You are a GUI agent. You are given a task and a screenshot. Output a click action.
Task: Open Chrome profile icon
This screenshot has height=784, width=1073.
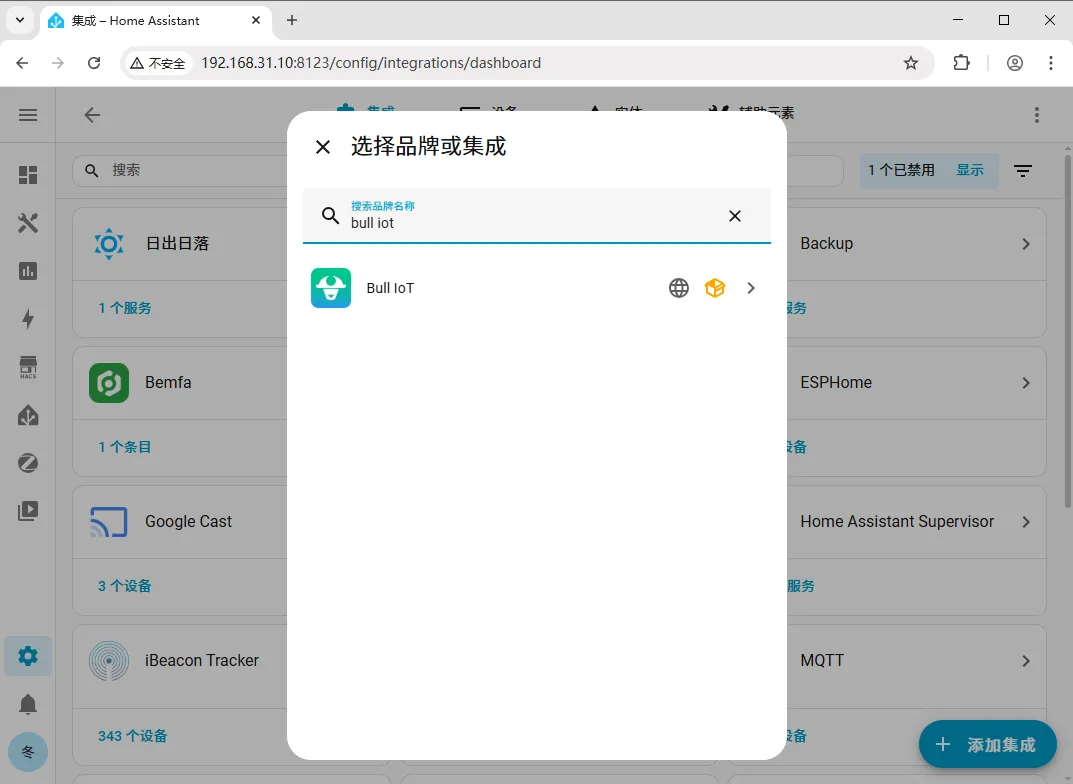(1015, 63)
